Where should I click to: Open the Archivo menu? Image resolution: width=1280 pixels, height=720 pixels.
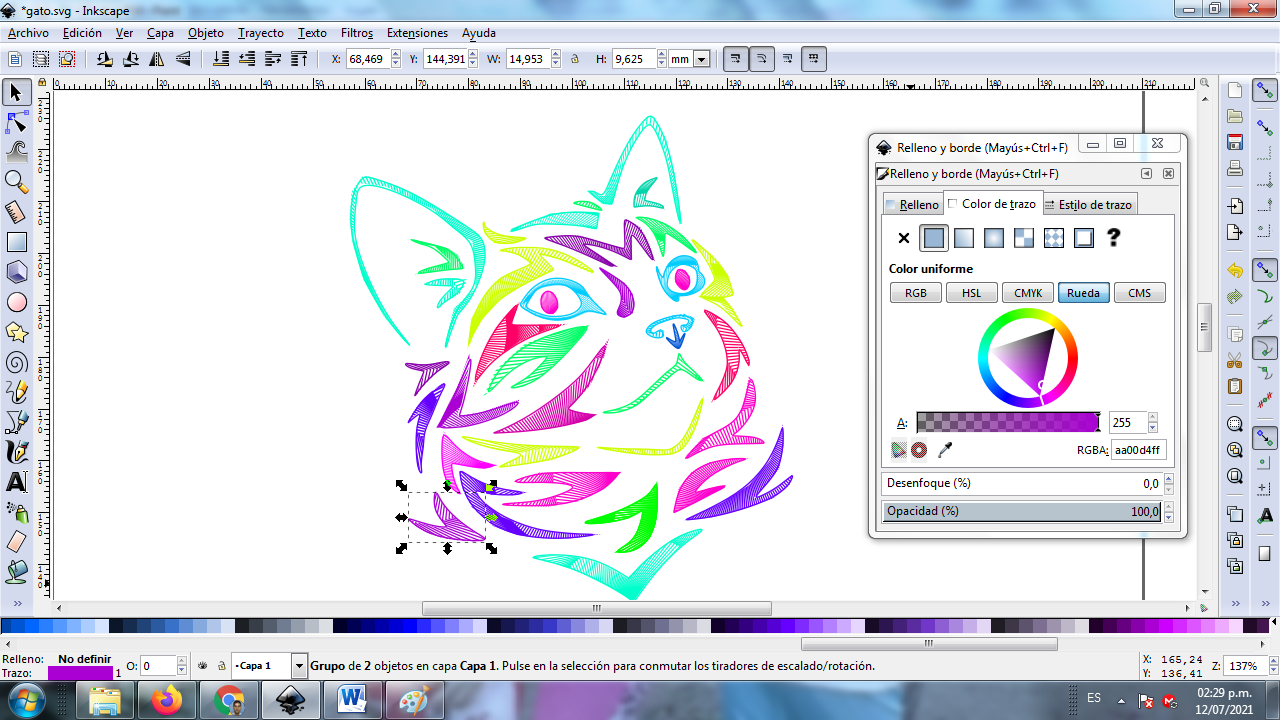[x=28, y=33]
